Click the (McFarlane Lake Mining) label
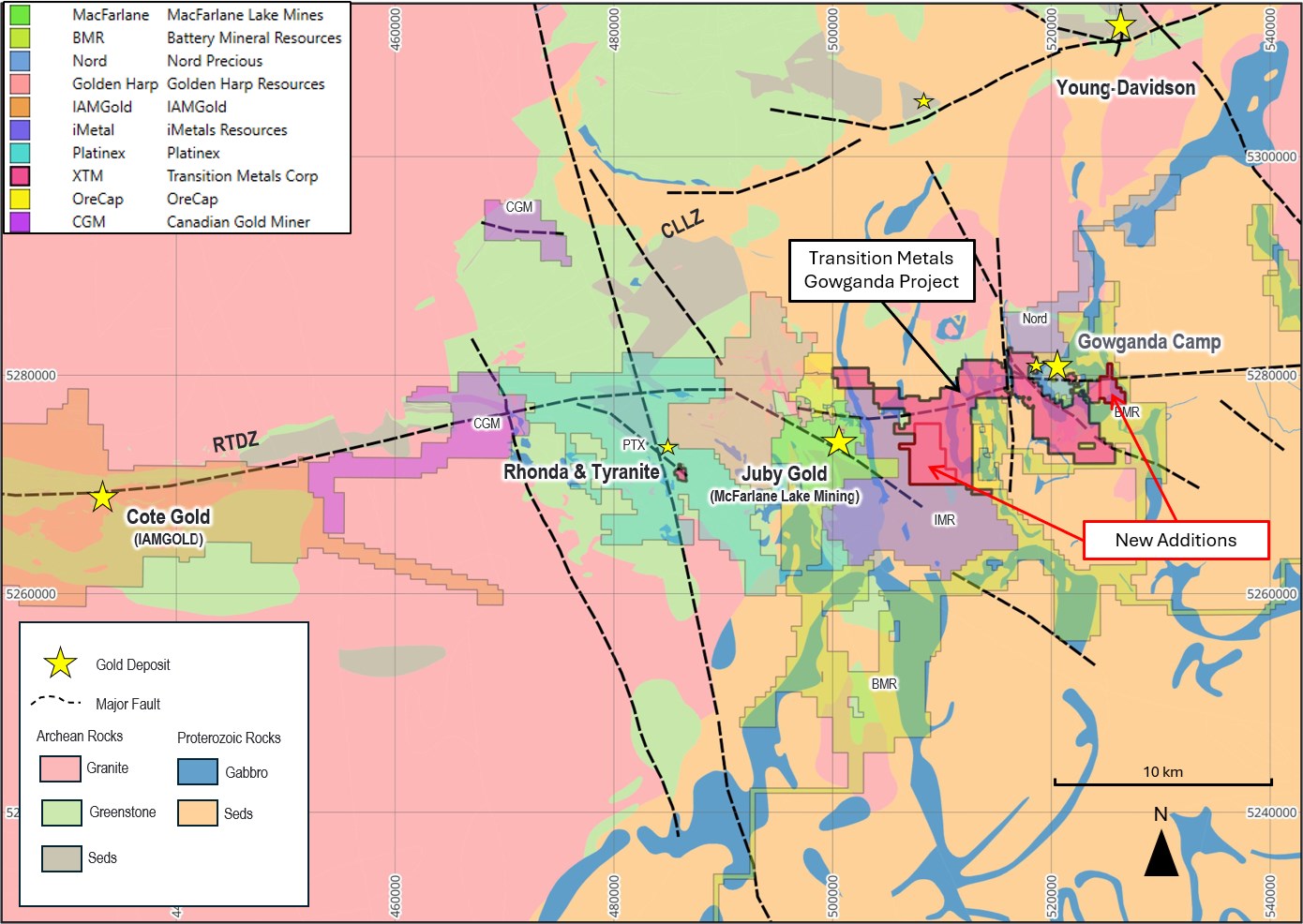The image size is (1303, 924). 785,497
